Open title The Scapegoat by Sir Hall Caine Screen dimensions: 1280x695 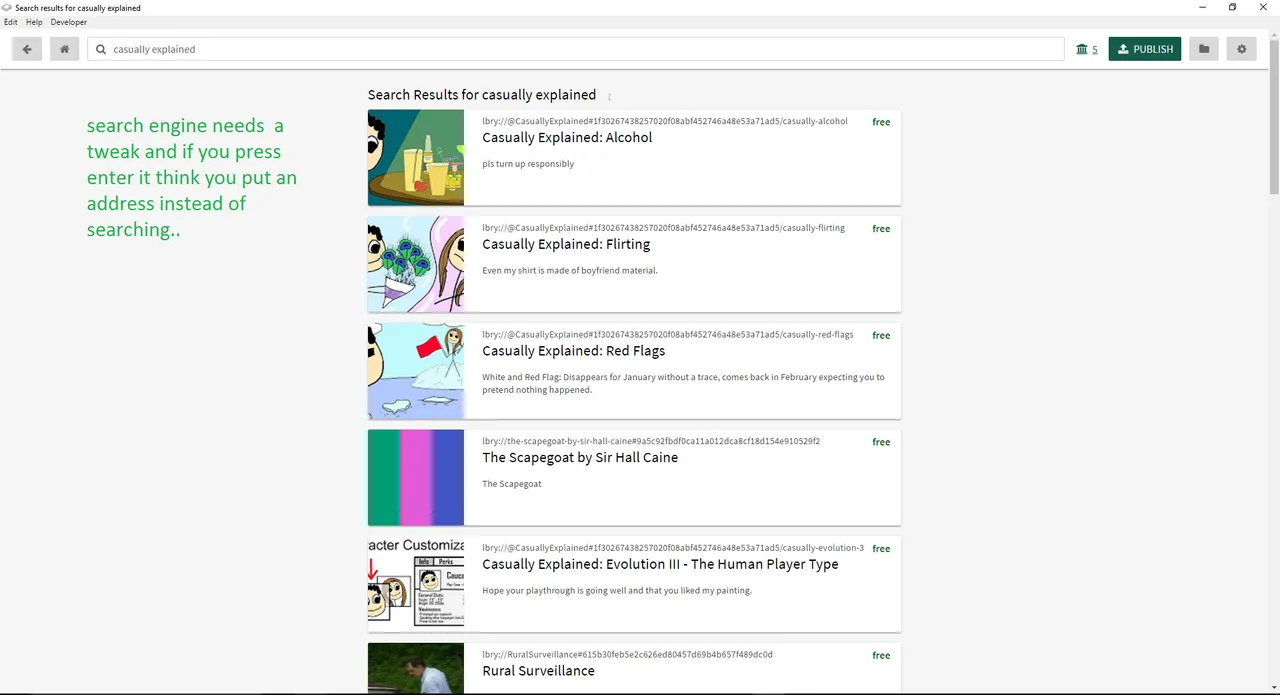point(580,457)
